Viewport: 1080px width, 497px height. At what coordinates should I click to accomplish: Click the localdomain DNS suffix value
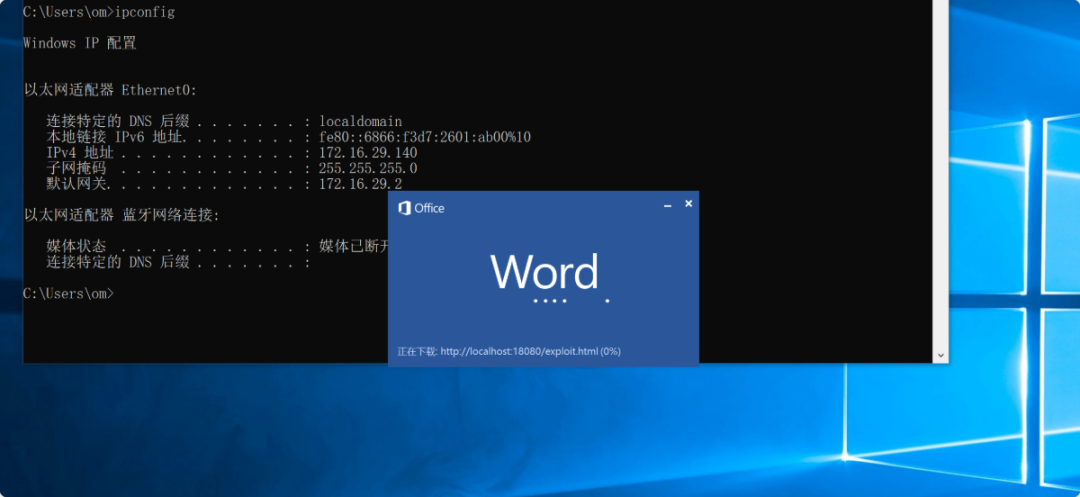[360, 121]
